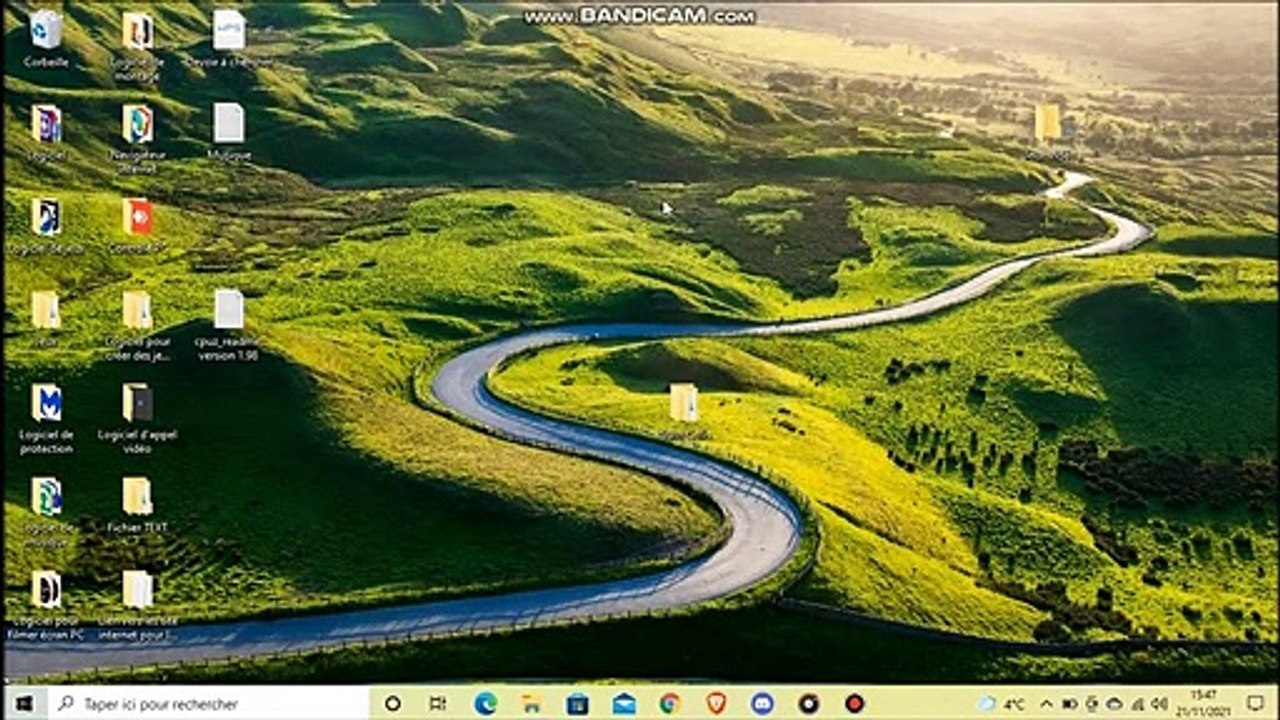
Task: Open the OneDrive cloud tray icon
Action: tap(1114, 704)
